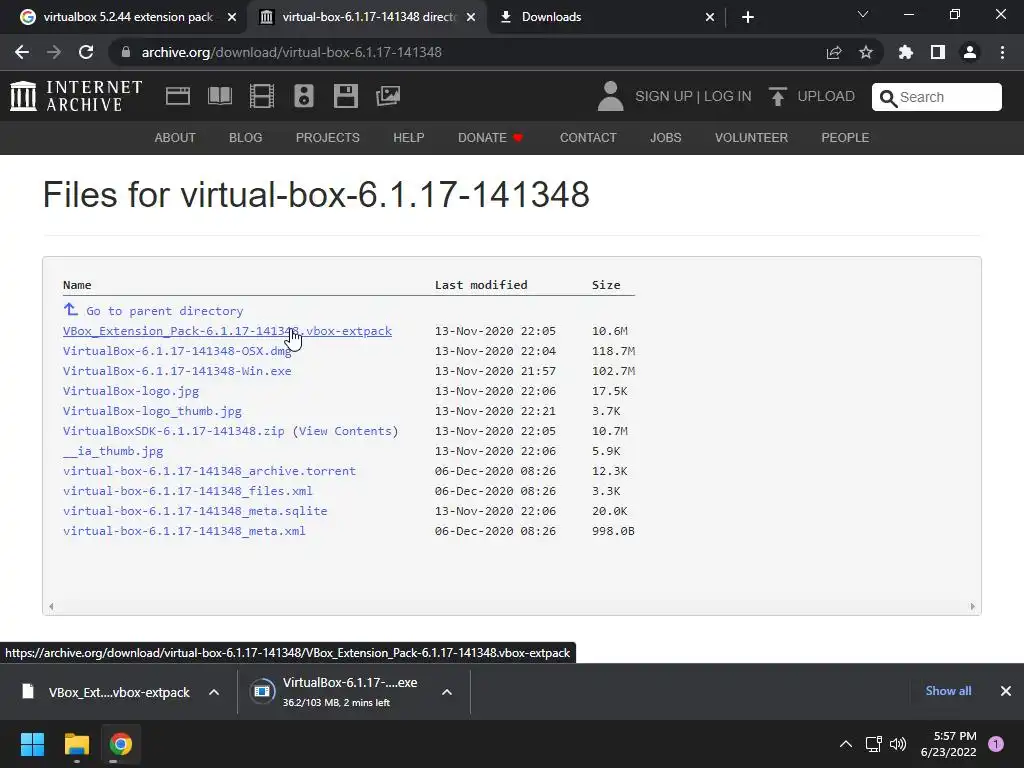The height and width of the screenshot is (768, 1024).
Task: Bookmark this page with star icon
Action: point(866,52)
